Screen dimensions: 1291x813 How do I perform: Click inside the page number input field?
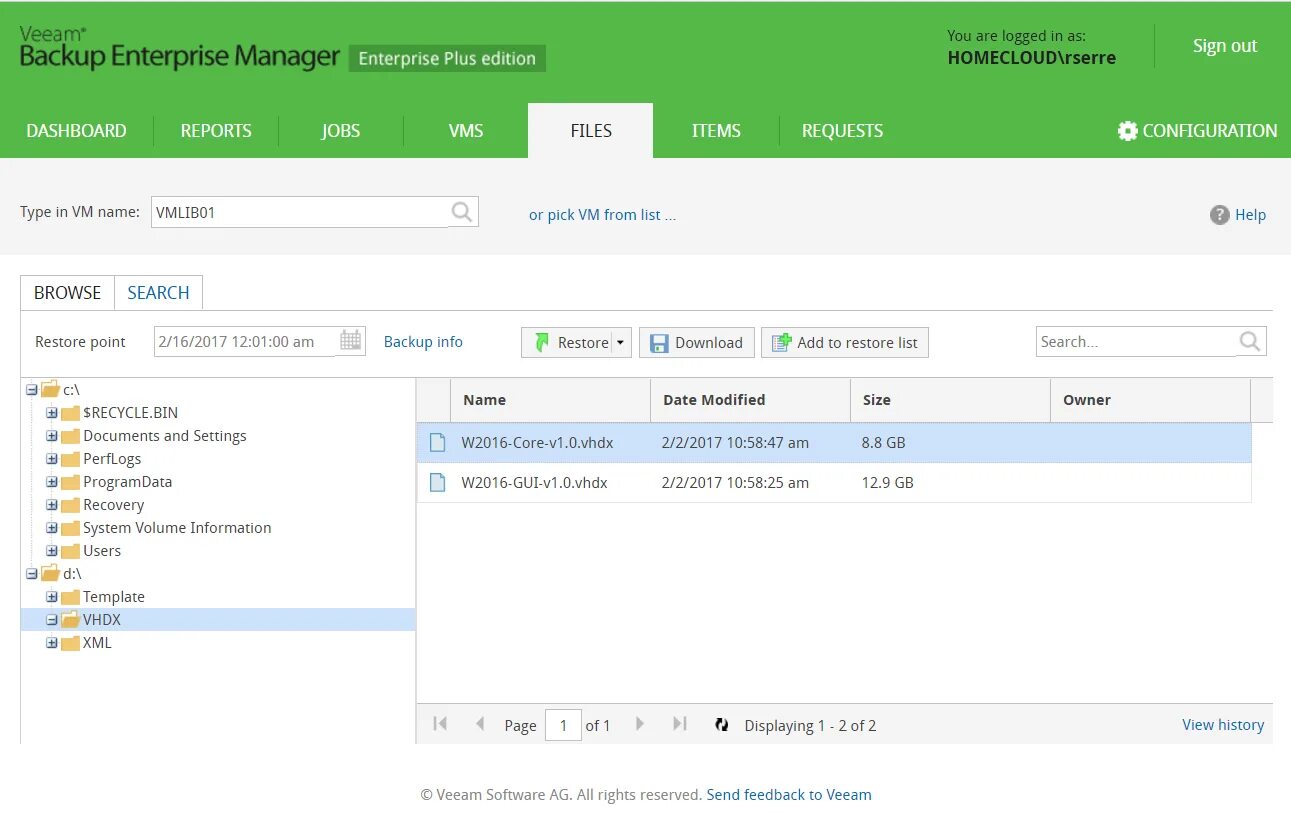click(x=562, y=724)
